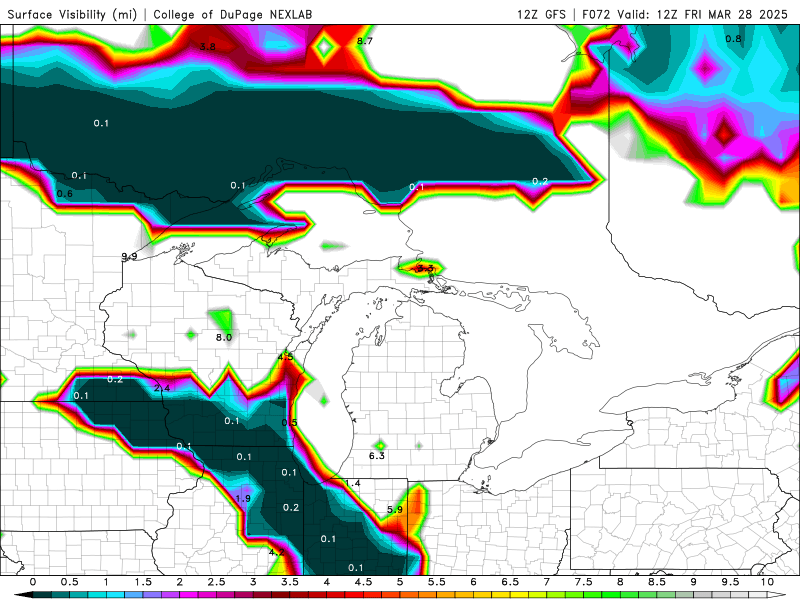
Task: Select the 1.9 visibility value on the map
Action: (243, 498)
